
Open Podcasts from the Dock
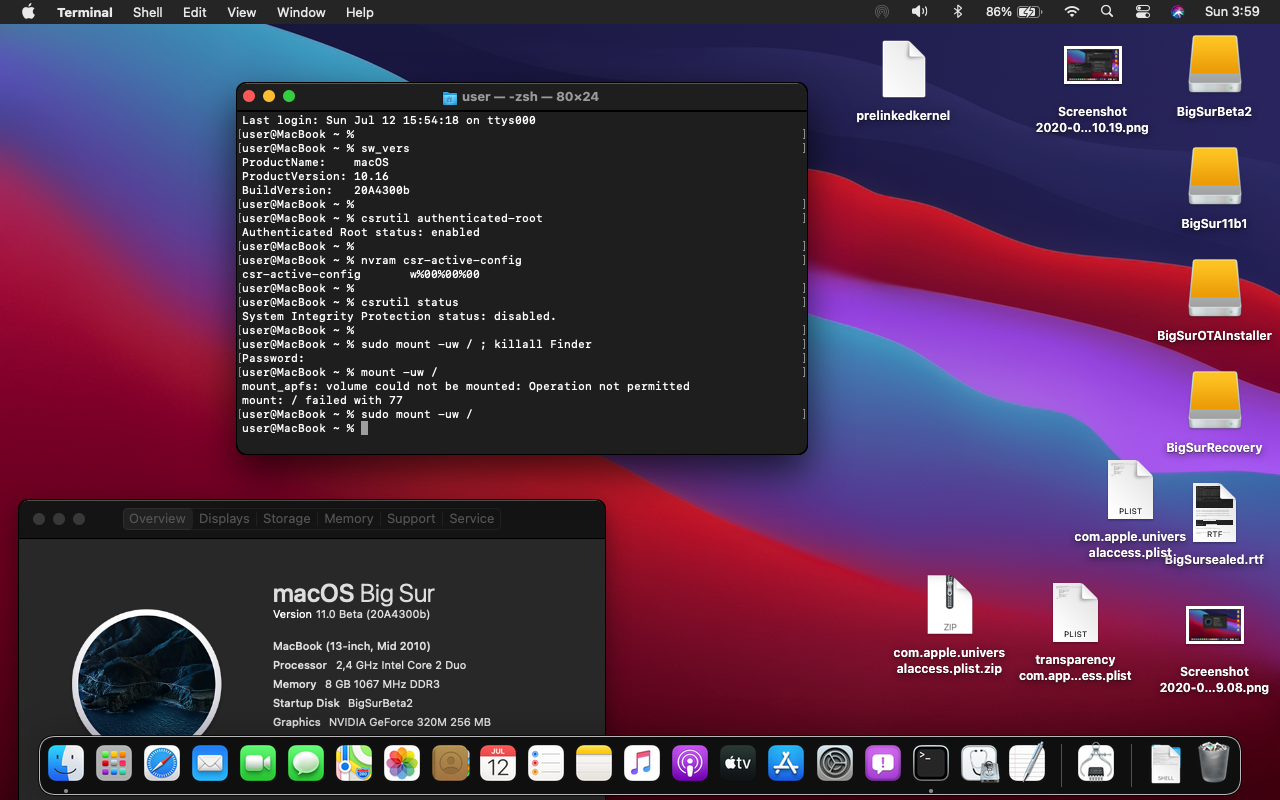pyautogui.click(x=690, y=764)
